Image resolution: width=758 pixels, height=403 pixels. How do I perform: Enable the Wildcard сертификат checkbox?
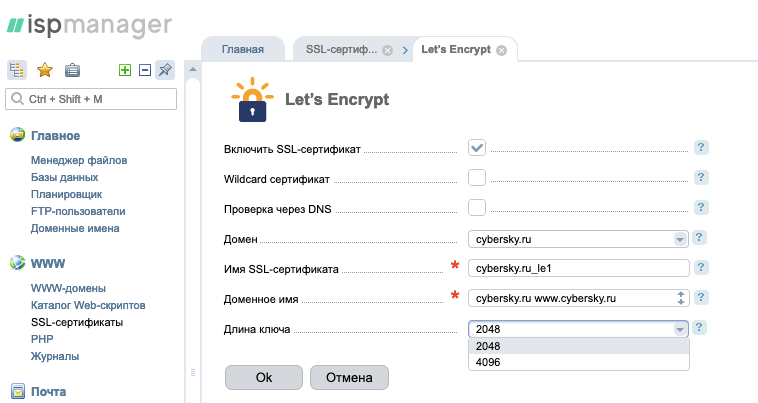pos(477,178)
